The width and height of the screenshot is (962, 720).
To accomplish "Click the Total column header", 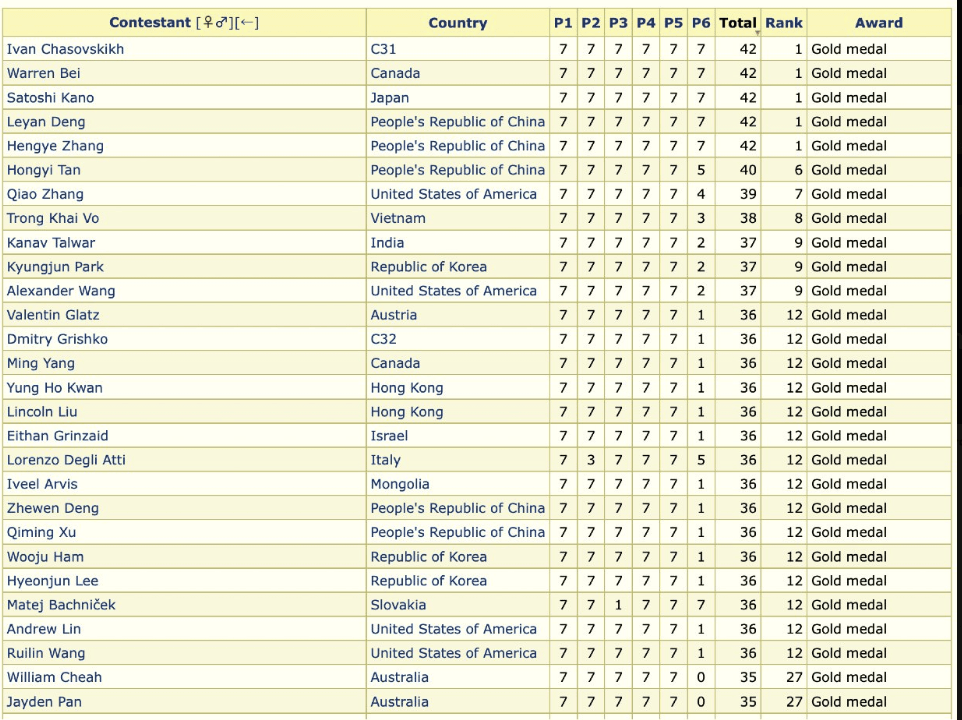I will [738, 23].
